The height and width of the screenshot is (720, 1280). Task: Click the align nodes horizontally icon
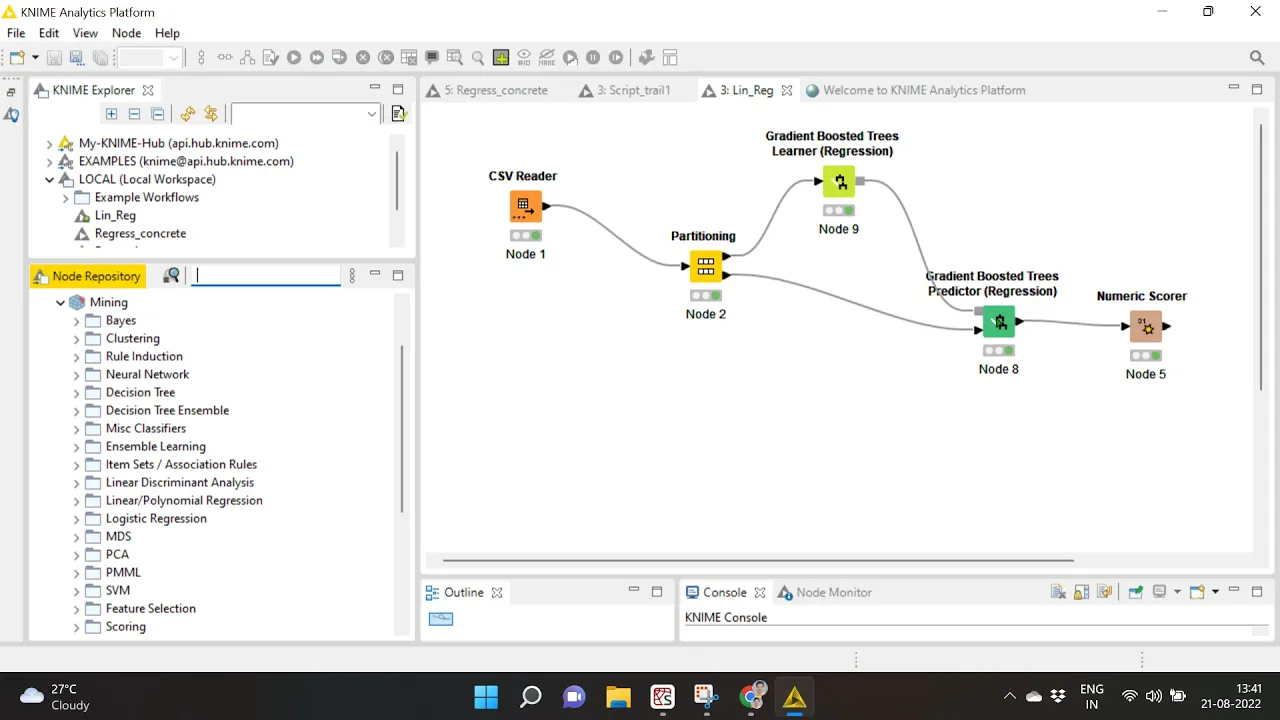pos(225,58)
